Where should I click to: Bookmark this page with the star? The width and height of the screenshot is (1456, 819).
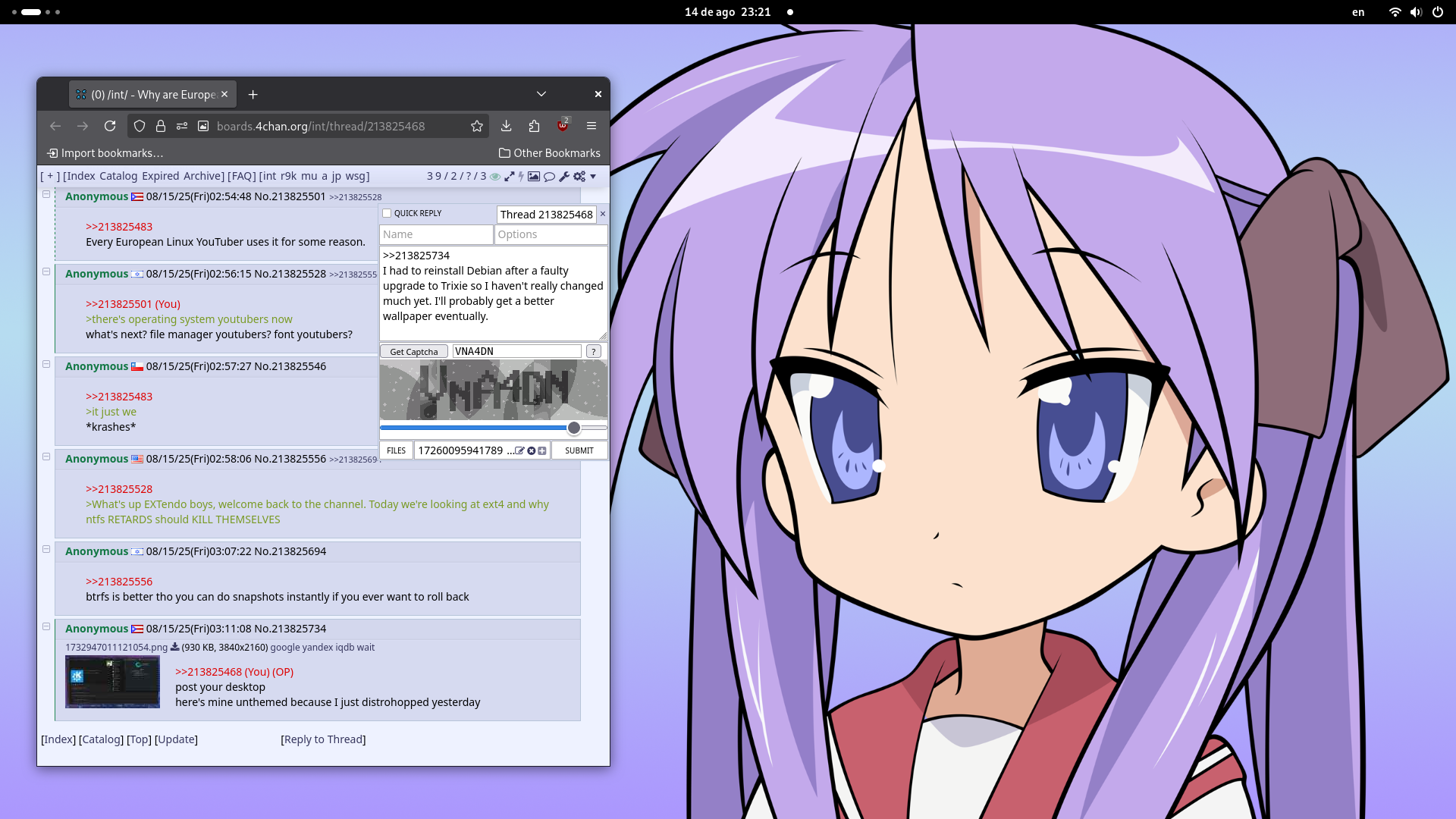[477, 126]
